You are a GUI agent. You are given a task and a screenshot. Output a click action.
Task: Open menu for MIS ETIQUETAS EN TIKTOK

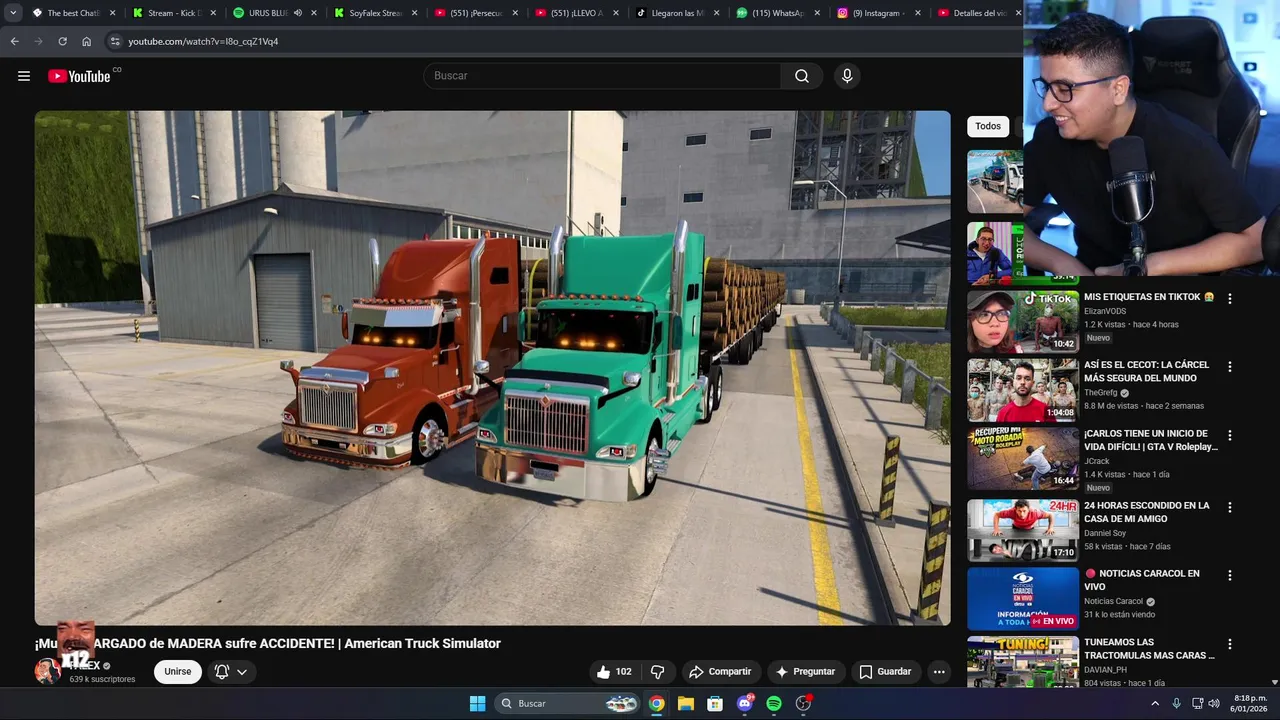(x=1230, y=298)
